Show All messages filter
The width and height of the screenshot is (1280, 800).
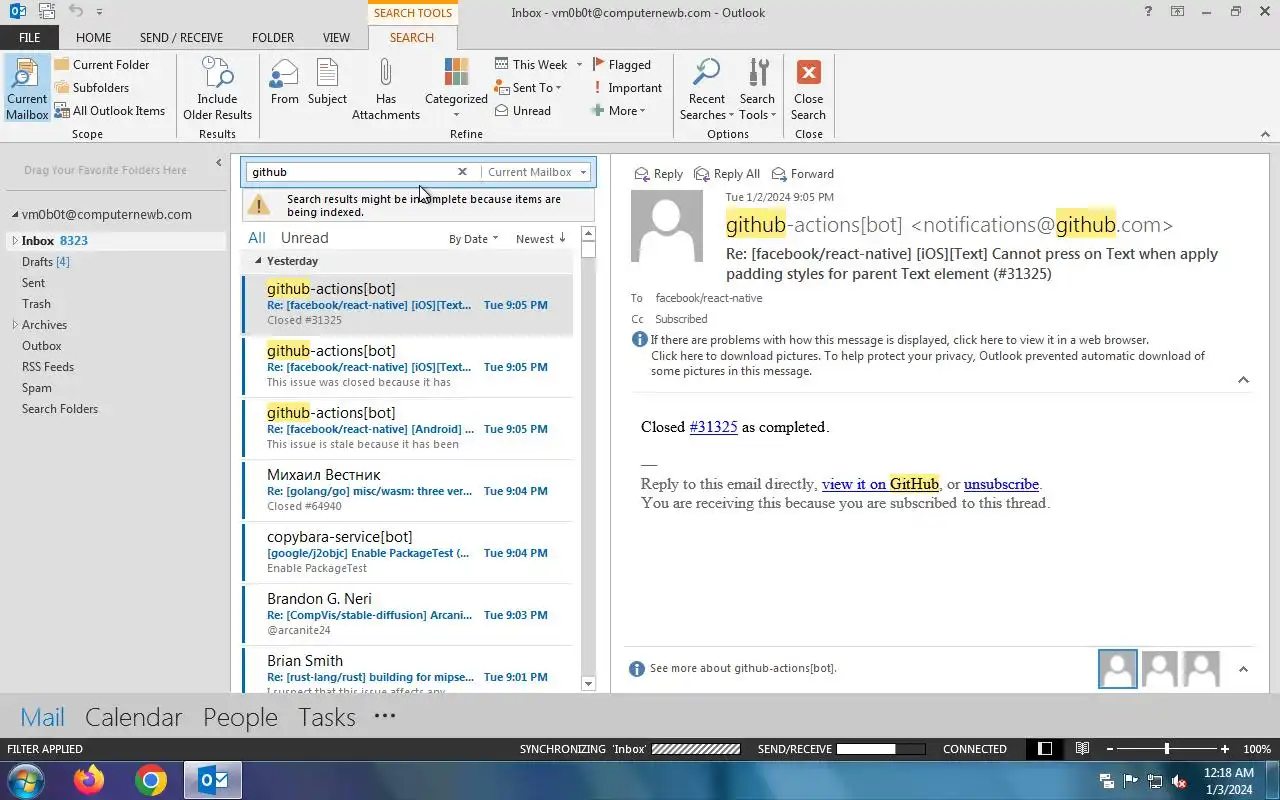click(257, 238)
